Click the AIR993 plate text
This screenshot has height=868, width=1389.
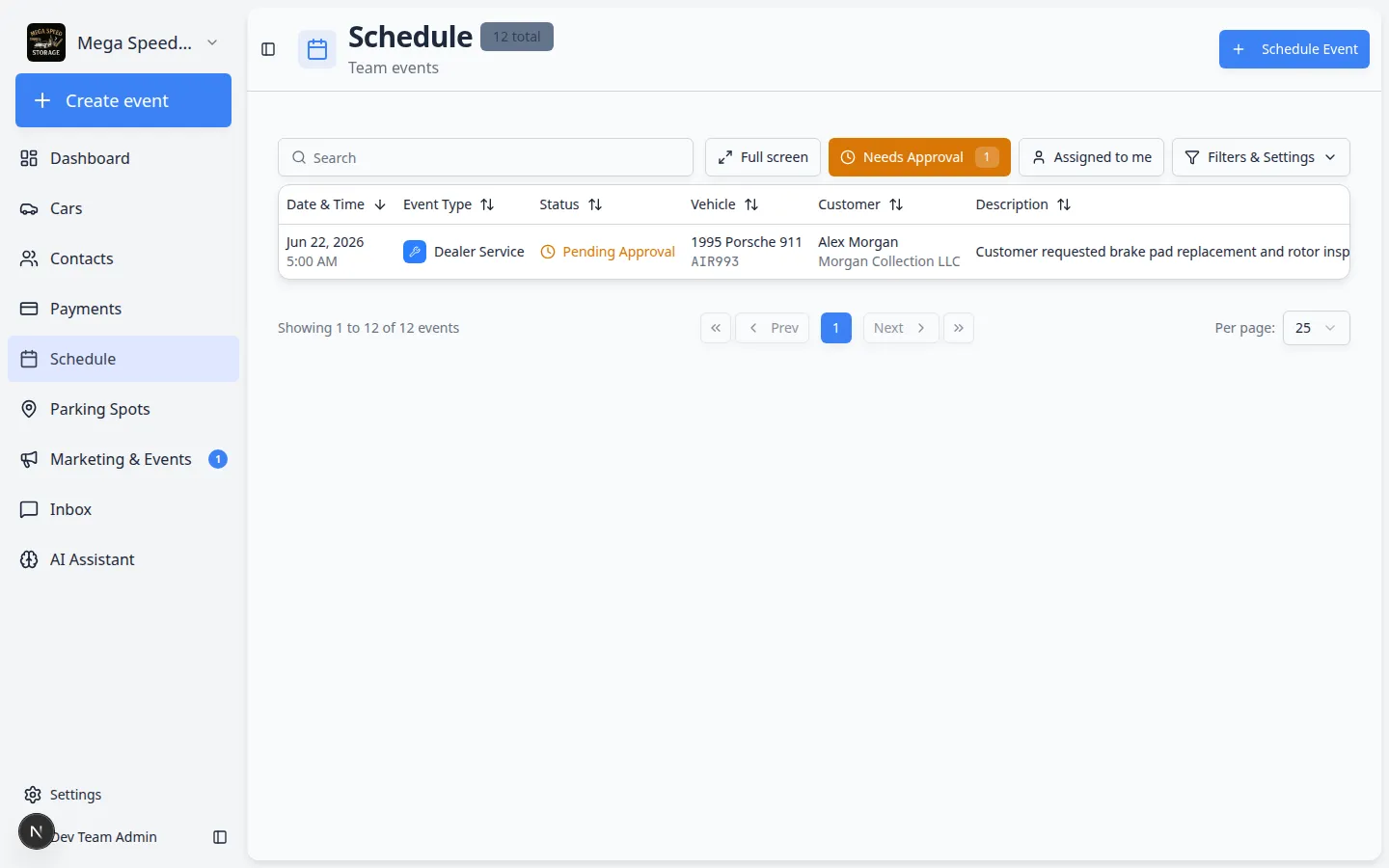pyautogui.click(x=715, y=261)
